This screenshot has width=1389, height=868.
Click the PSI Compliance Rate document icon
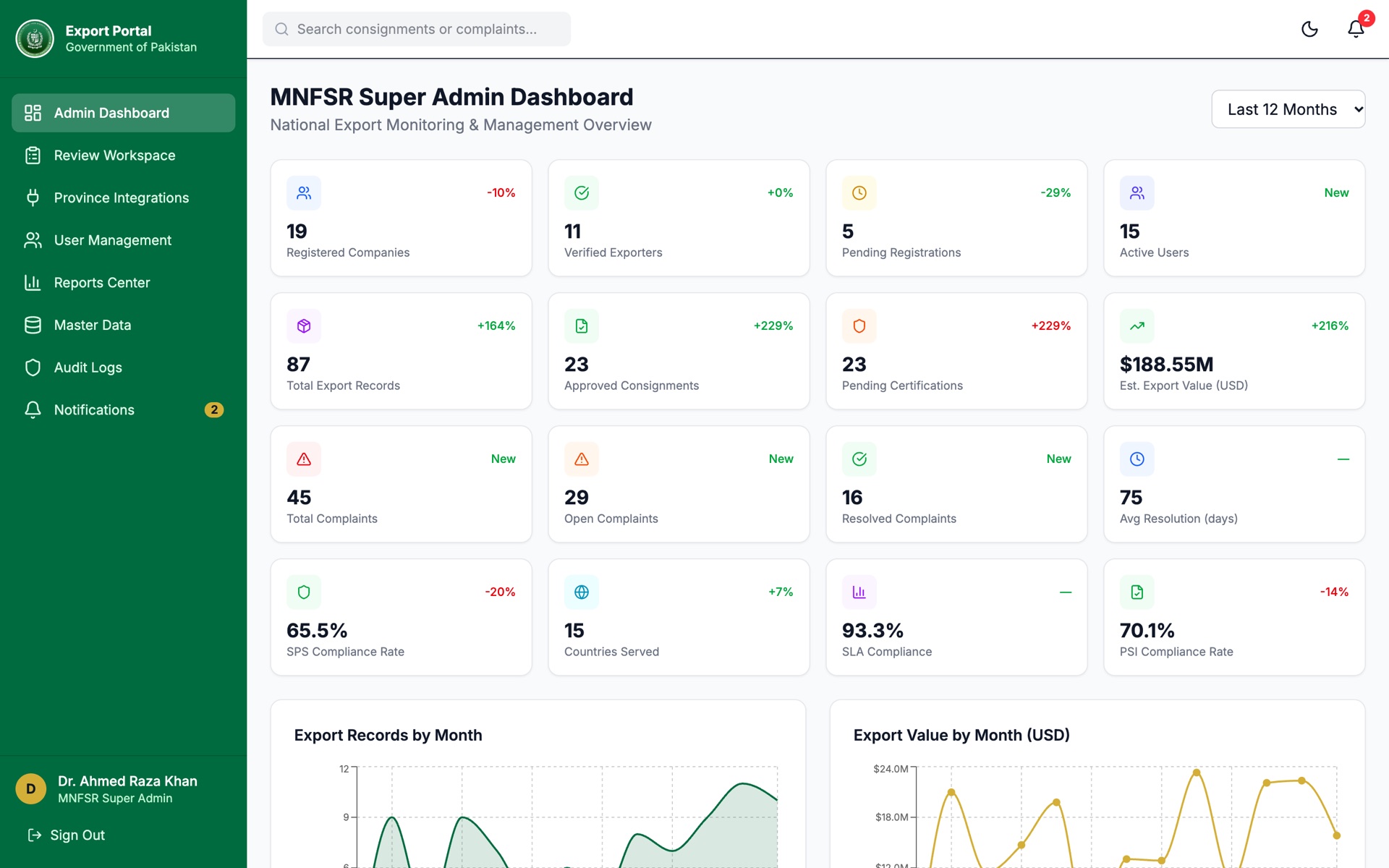click(1137, 592)
